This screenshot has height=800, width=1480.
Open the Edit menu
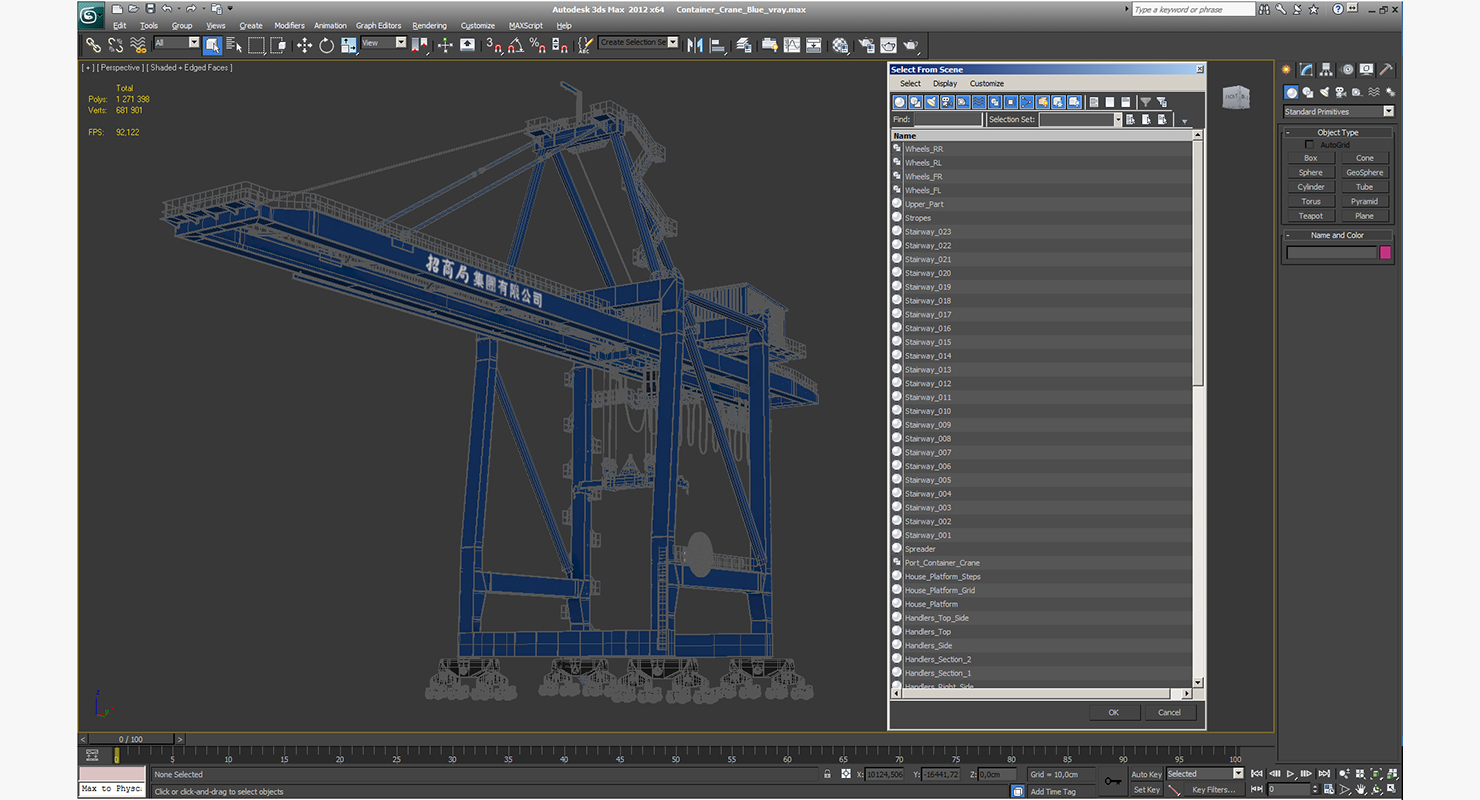pos(120,26)
